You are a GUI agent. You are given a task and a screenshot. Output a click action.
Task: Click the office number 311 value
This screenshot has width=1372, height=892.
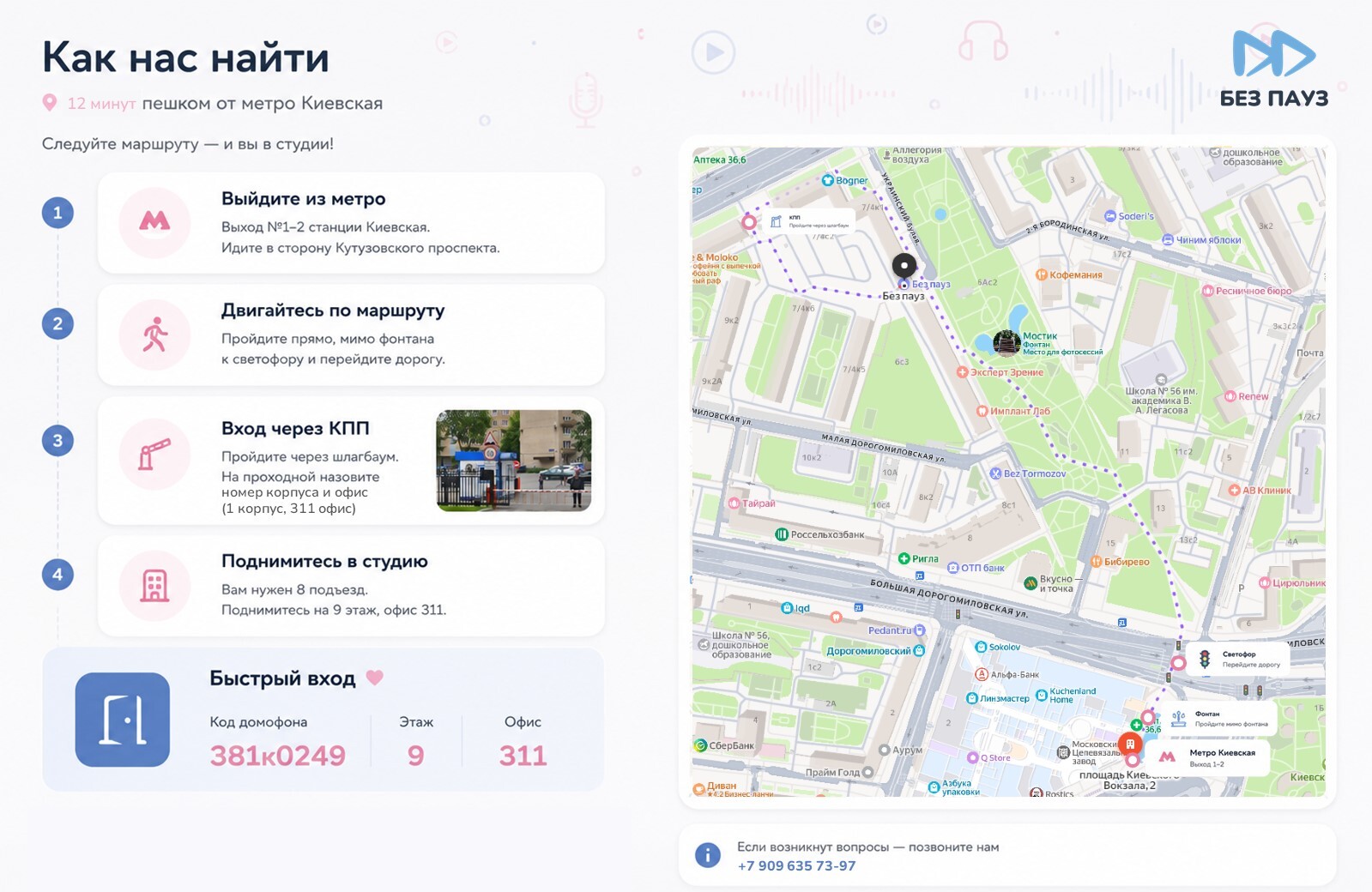click(523, 756)
